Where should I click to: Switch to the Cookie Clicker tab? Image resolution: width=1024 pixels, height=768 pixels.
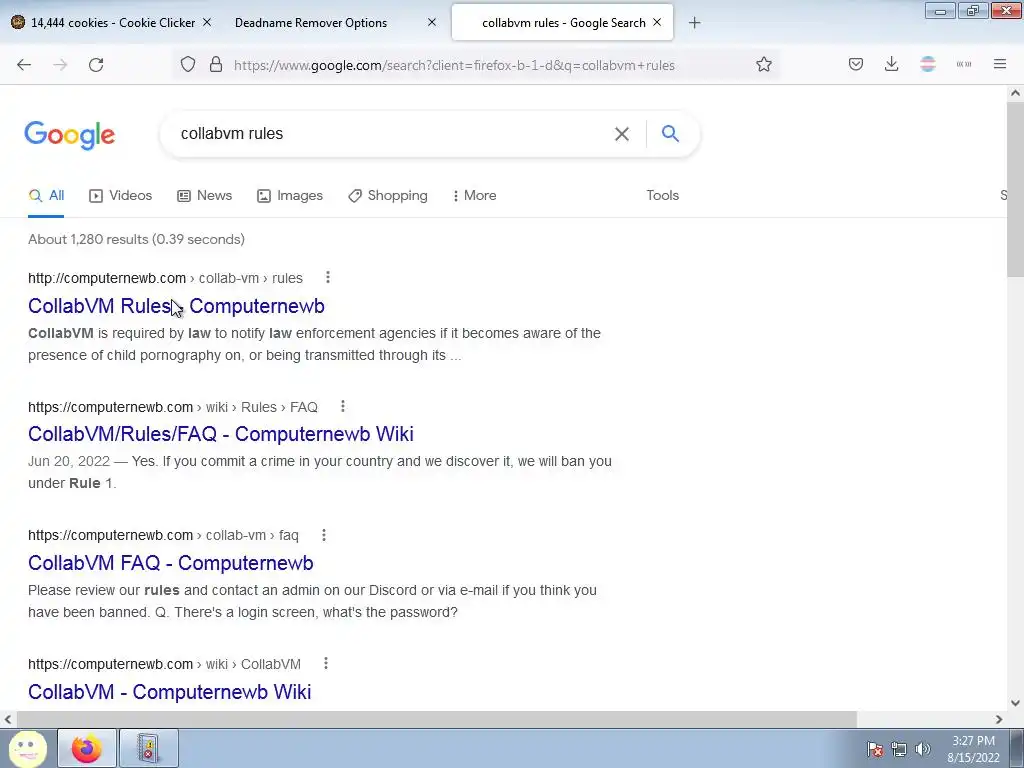111,23
